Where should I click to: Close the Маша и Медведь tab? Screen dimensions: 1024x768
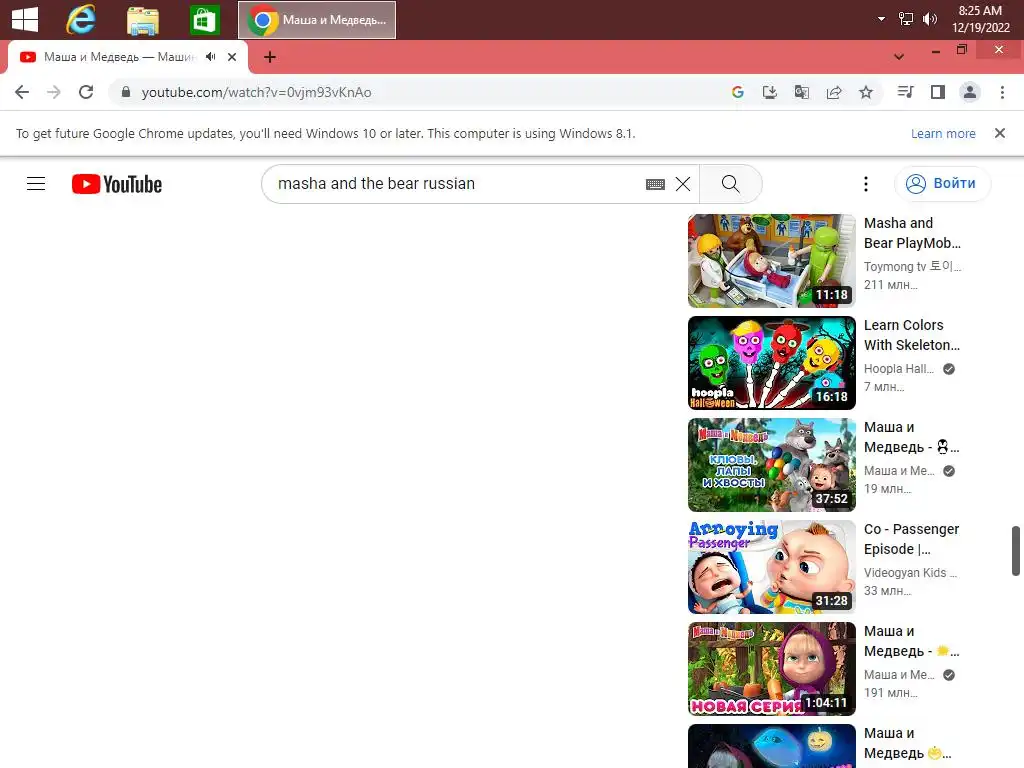tap(232, 57)
